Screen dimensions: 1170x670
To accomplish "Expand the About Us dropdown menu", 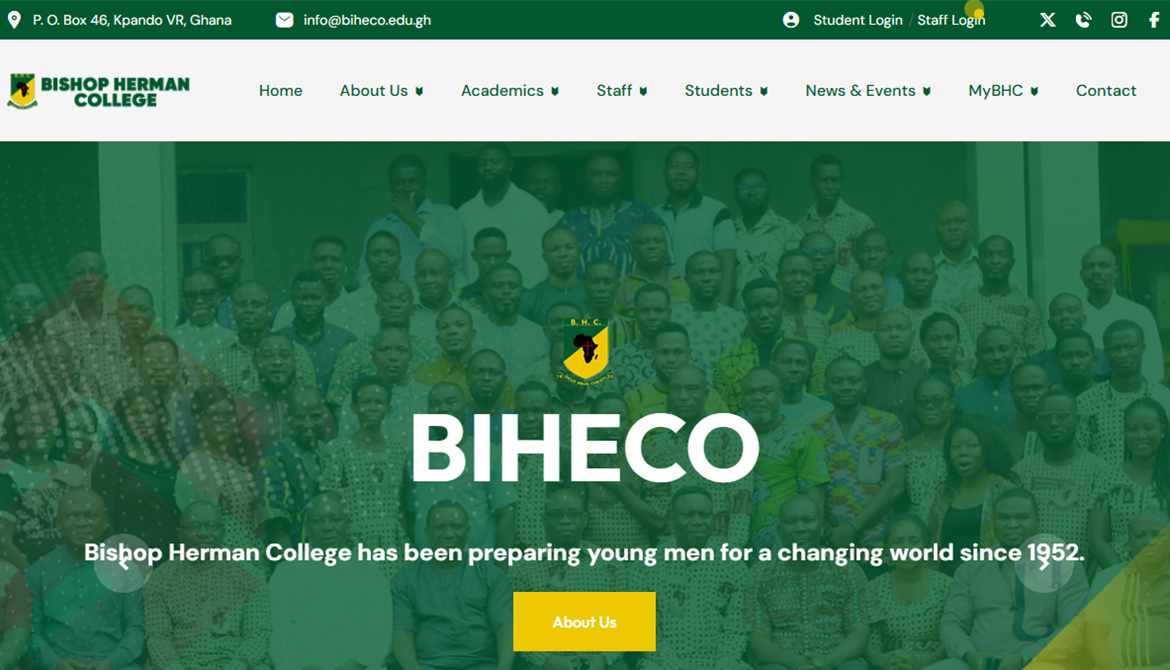I will (381, 91).
